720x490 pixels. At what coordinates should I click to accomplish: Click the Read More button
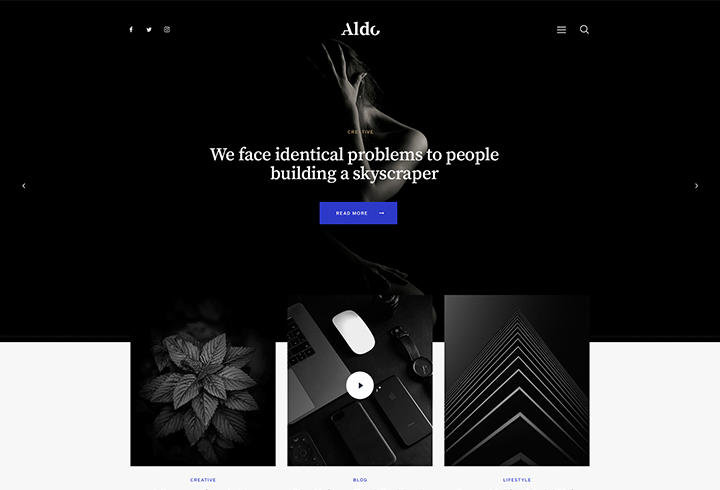click(358, 213)
